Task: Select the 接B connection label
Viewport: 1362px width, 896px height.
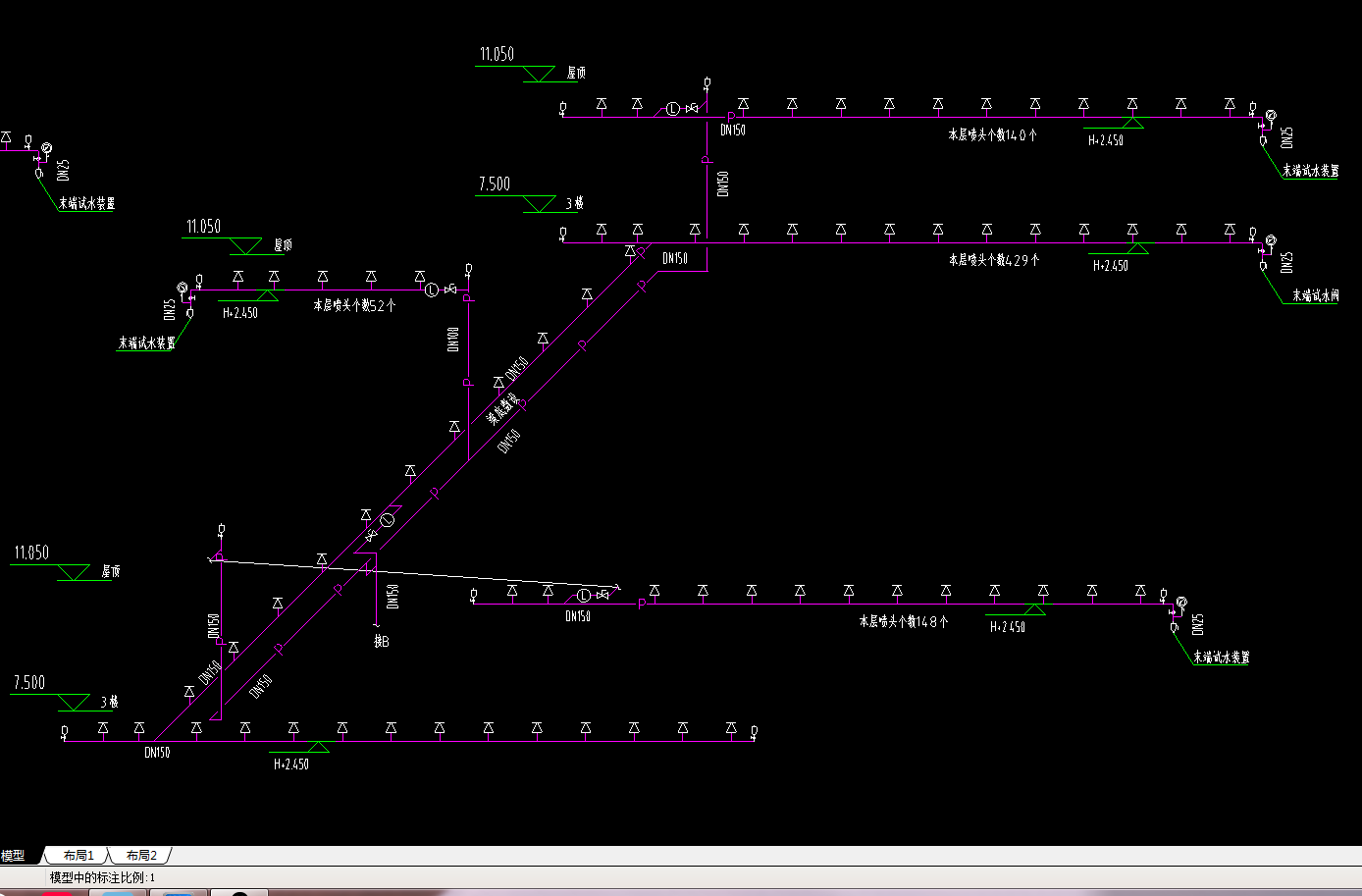Action: coord(382,642)
